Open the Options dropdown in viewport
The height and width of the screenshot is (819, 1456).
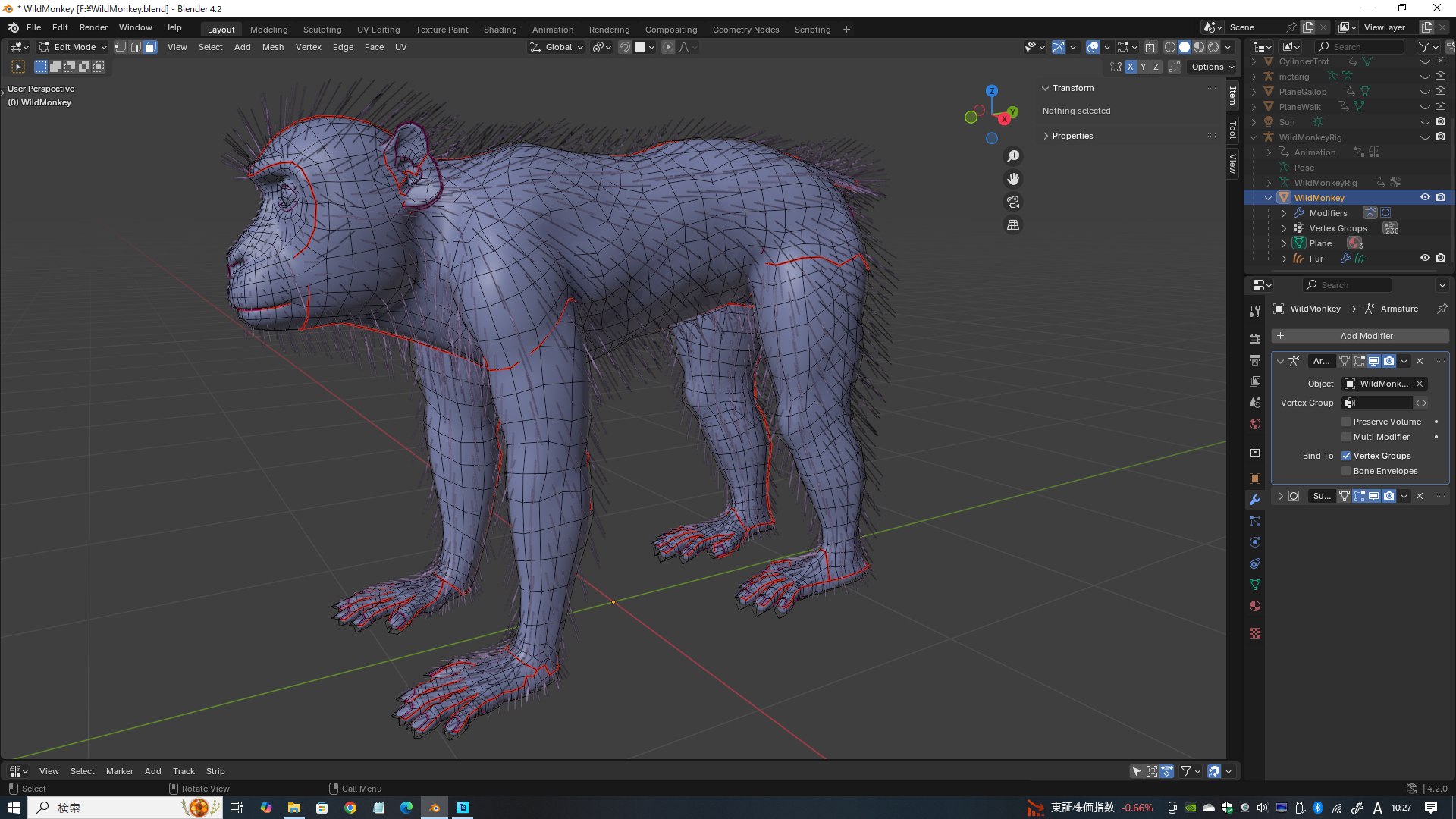pyautogui.click(x=1213, y=67)
